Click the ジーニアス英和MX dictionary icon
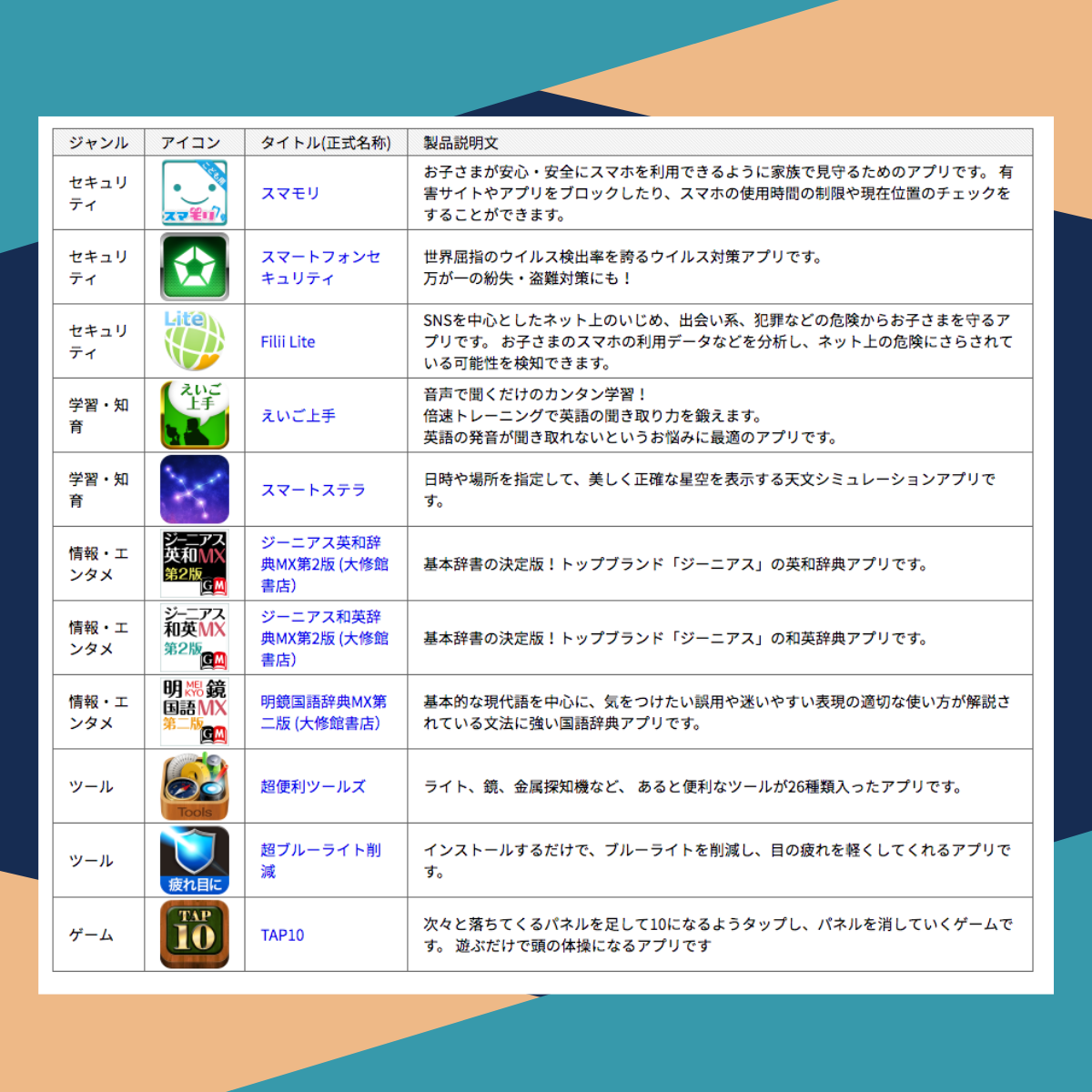The width and height of the screenshot is (1092, 1092). tap(195, 563)
